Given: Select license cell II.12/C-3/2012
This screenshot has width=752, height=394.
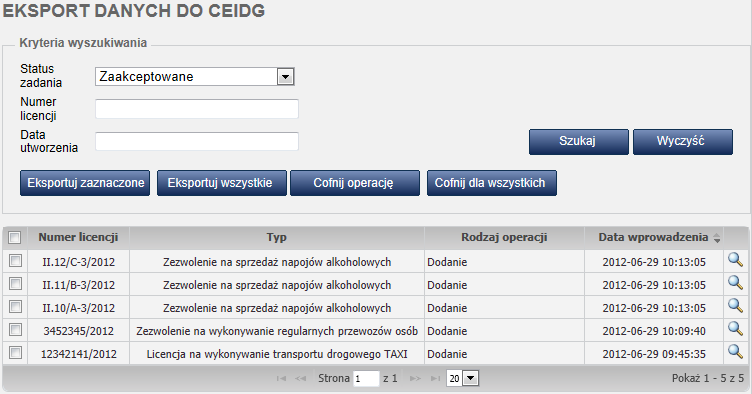Looking at the screenshot, I should point(79,262).
